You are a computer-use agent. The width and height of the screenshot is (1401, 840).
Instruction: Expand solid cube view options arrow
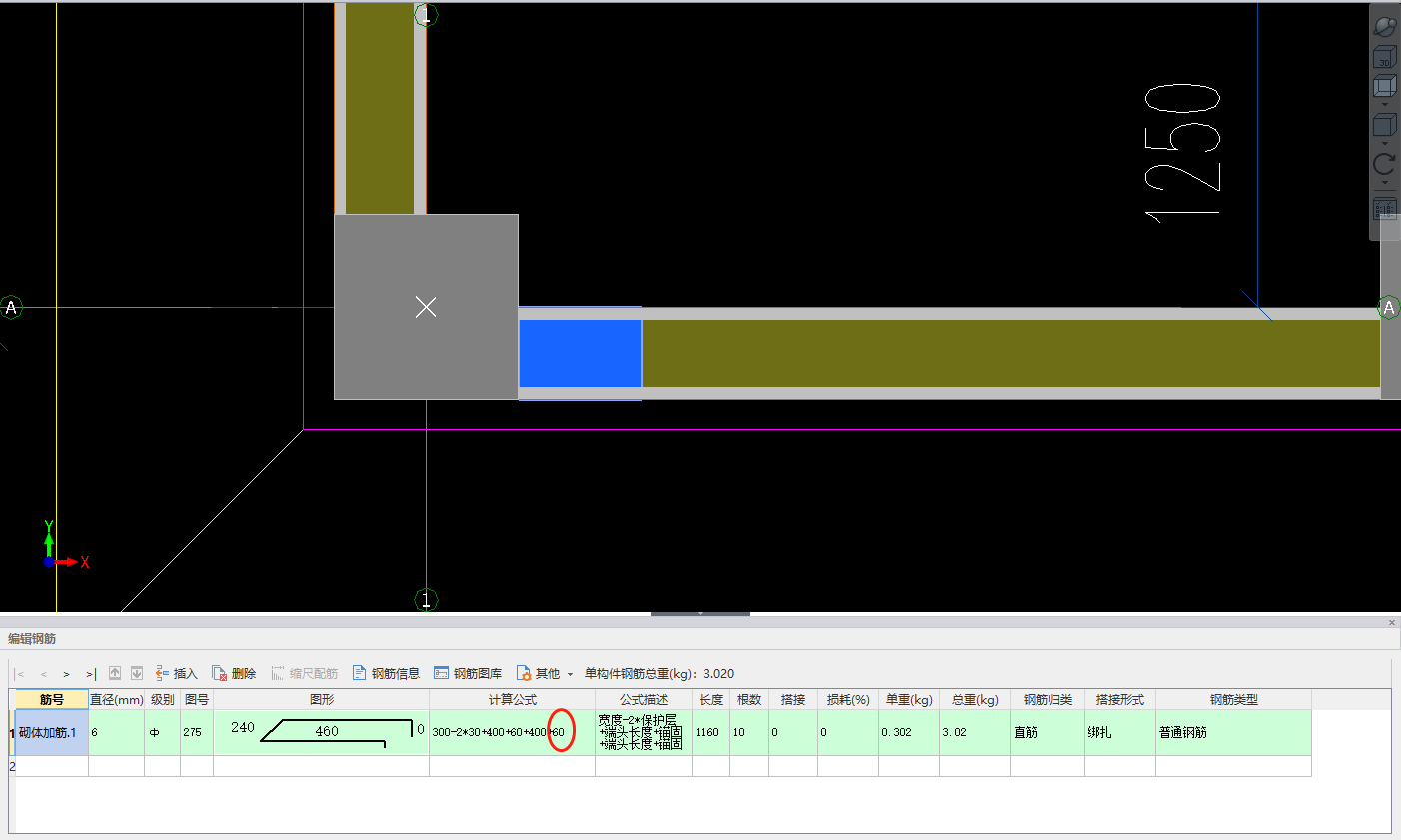click(x=1384, y=143)
